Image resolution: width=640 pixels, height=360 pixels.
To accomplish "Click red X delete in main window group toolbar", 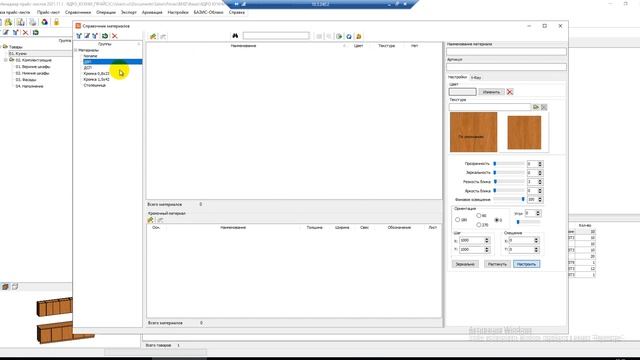I will click(25, 32).
